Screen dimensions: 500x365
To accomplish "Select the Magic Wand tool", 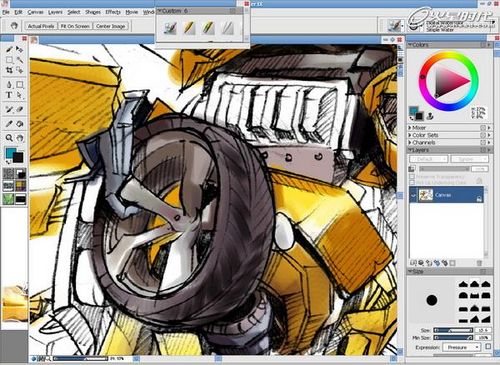I will tap(20, 60).
